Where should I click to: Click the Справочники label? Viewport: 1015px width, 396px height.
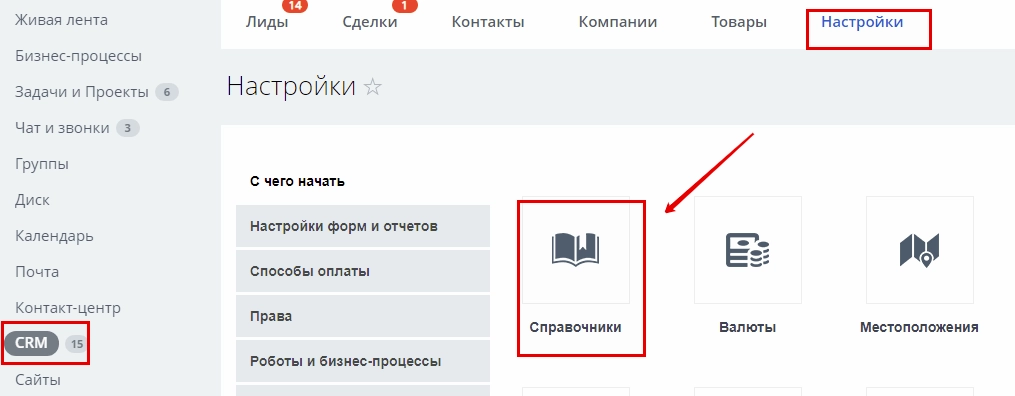575,327
